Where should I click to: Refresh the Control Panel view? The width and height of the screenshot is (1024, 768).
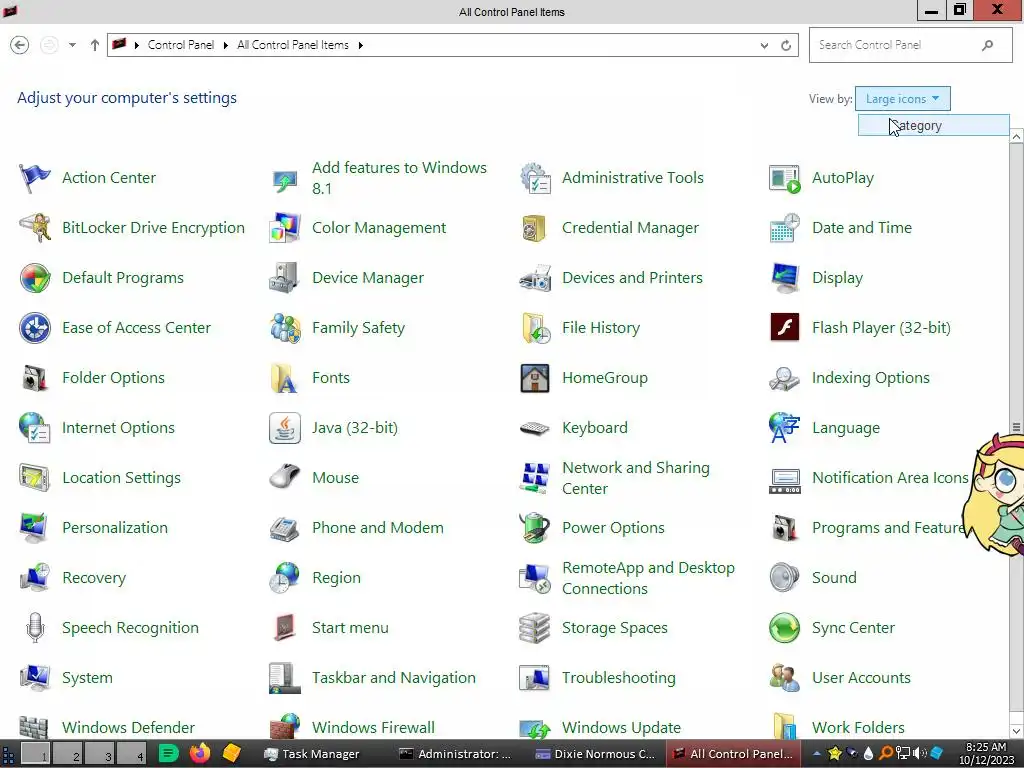click(x=786, y=45)
